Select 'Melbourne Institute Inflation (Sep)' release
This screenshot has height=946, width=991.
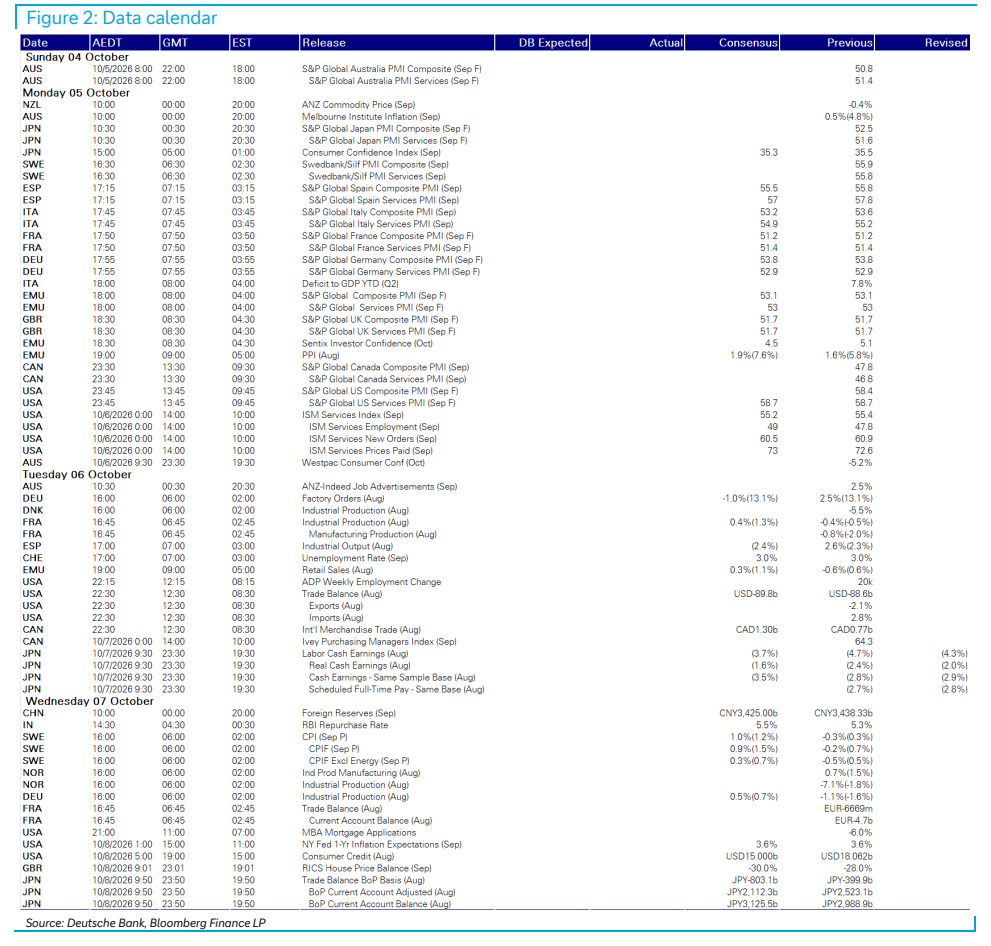(x=371, y=117)
